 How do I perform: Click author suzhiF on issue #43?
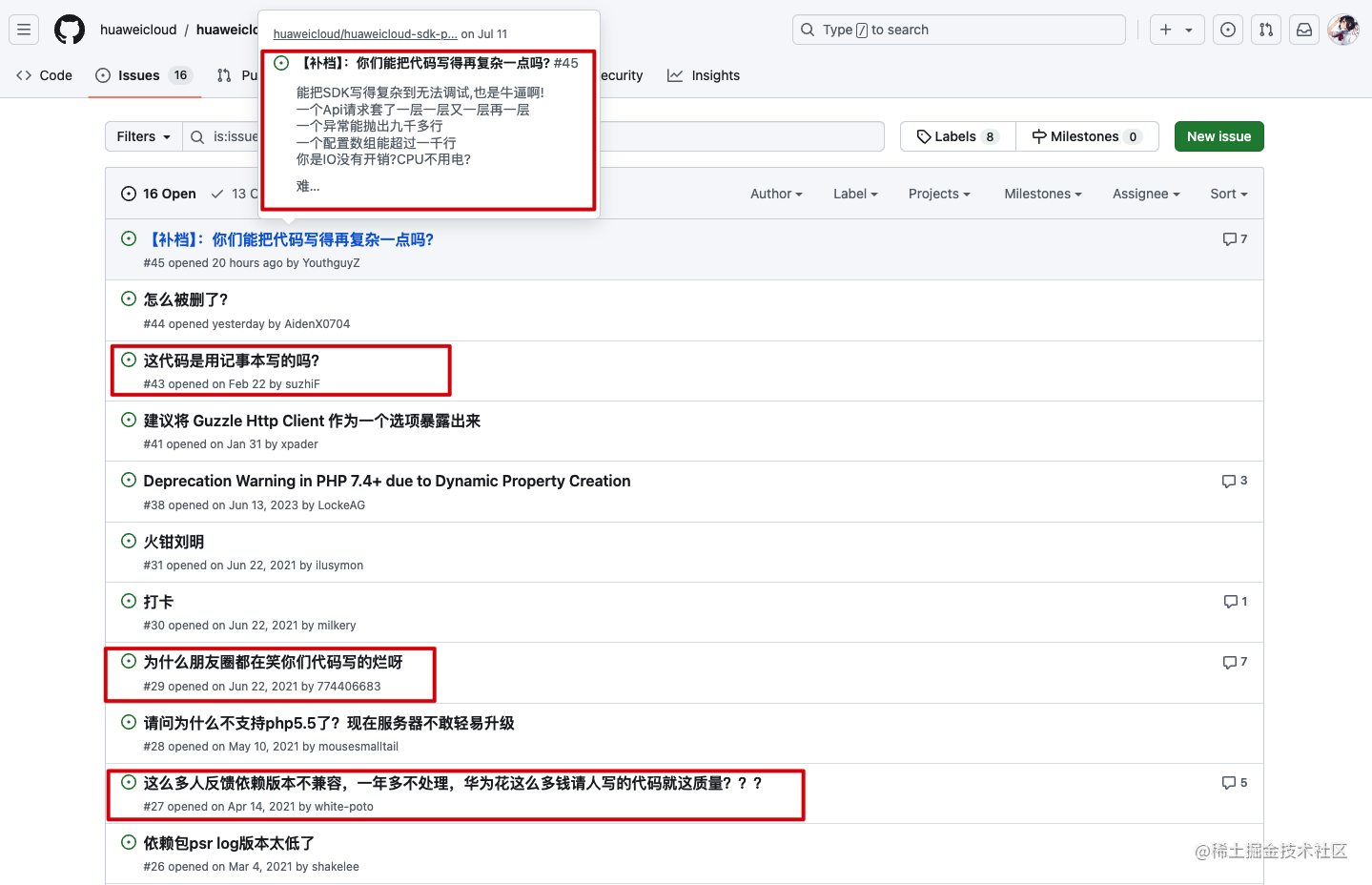302,384
